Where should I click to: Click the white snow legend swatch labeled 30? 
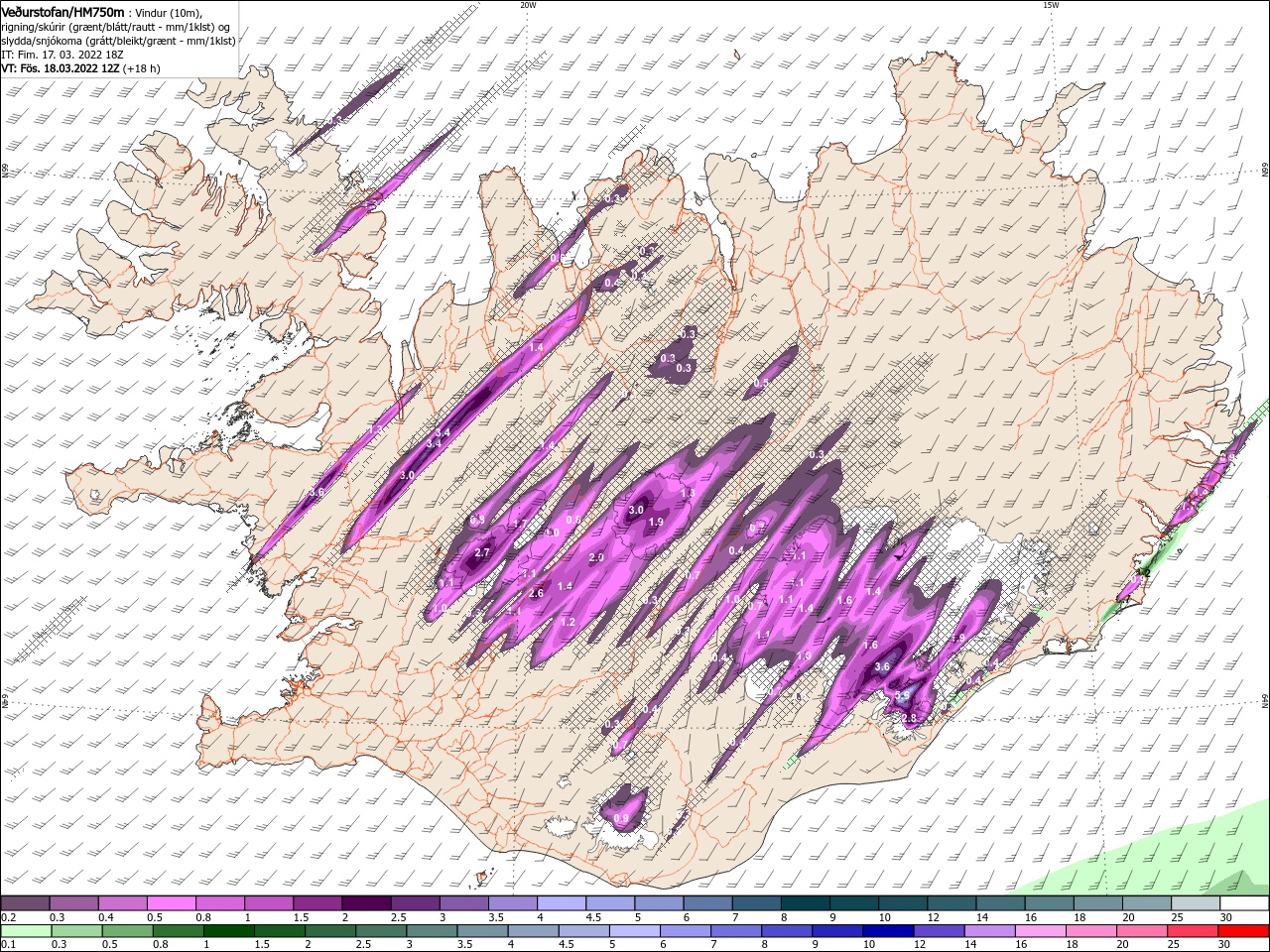click(1244, 903)
